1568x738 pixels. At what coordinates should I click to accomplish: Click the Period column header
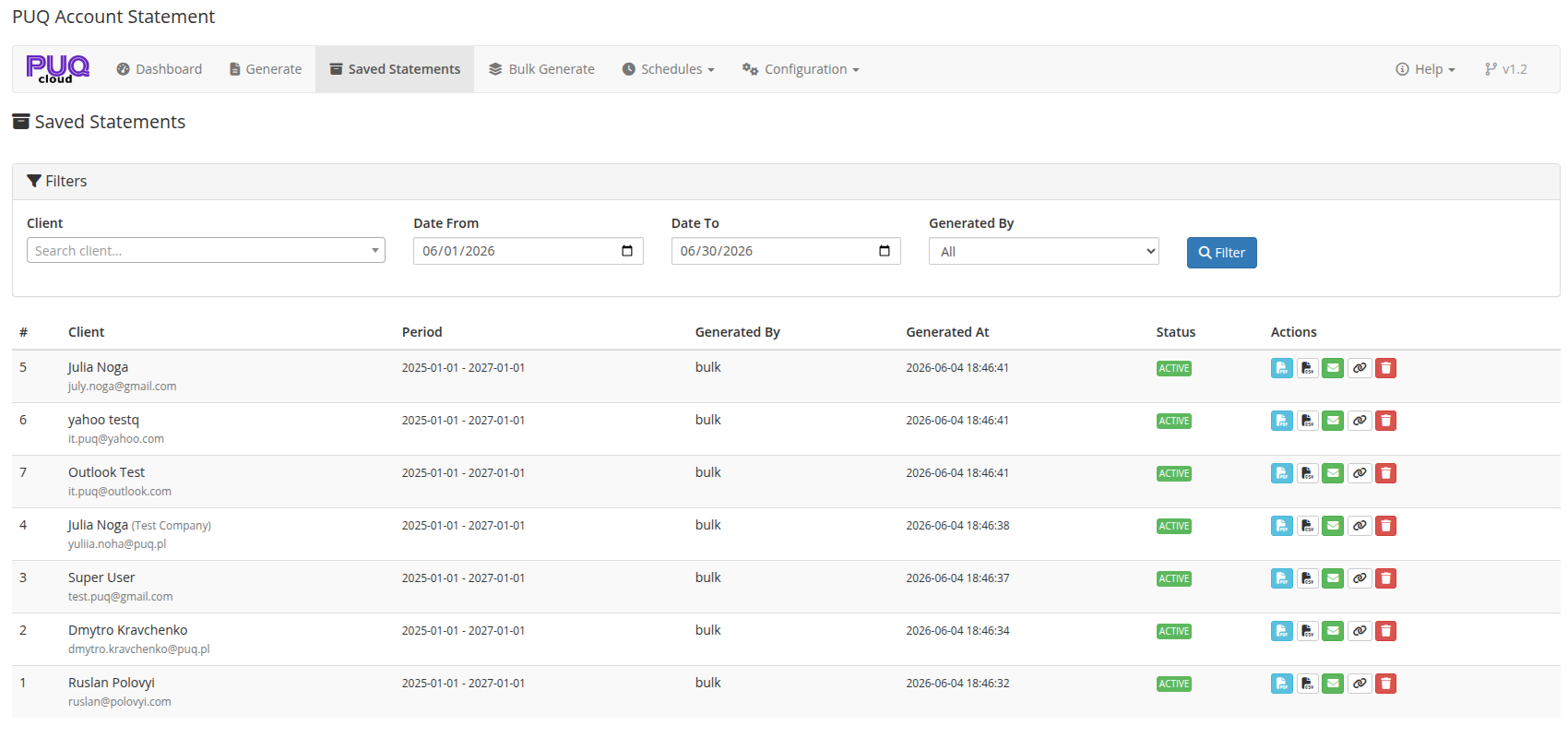pos(422,332)
